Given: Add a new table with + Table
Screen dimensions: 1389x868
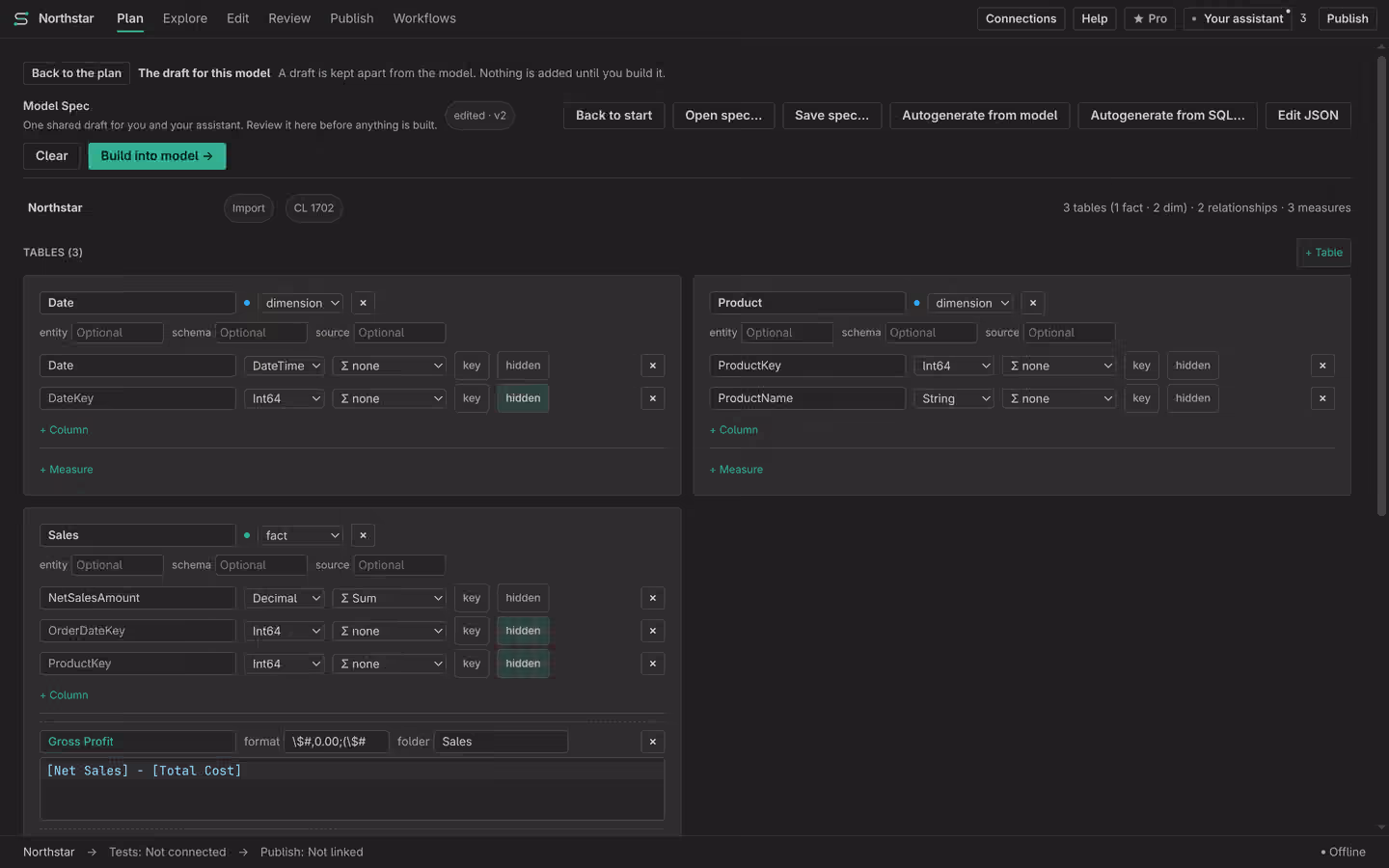Looking at the screenshot, I should [x=1323, y=253].
